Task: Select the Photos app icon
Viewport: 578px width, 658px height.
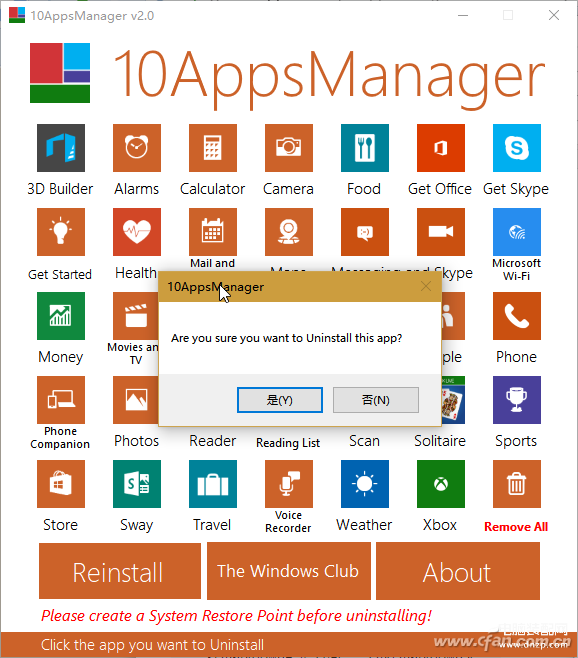Action: (136, 400)
